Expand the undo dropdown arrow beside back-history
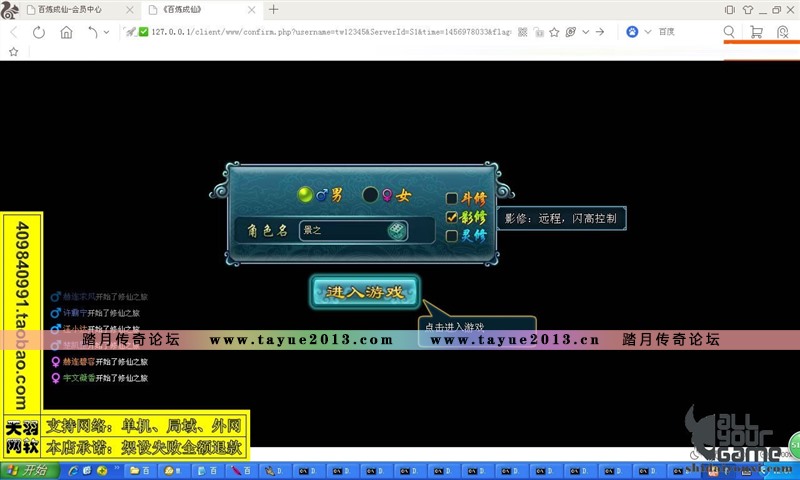Image resolution: width=800 pixels, height=480 pixels. click(106, 32)
